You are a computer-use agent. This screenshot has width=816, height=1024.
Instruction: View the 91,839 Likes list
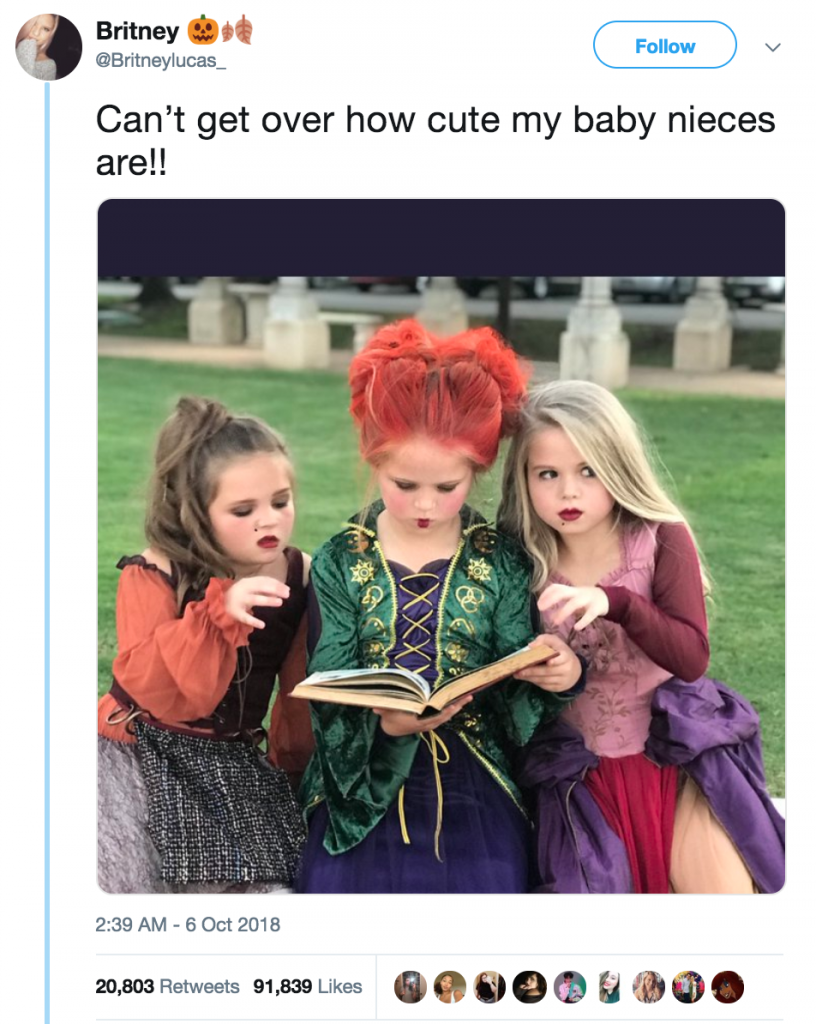[x=307, y=986]
